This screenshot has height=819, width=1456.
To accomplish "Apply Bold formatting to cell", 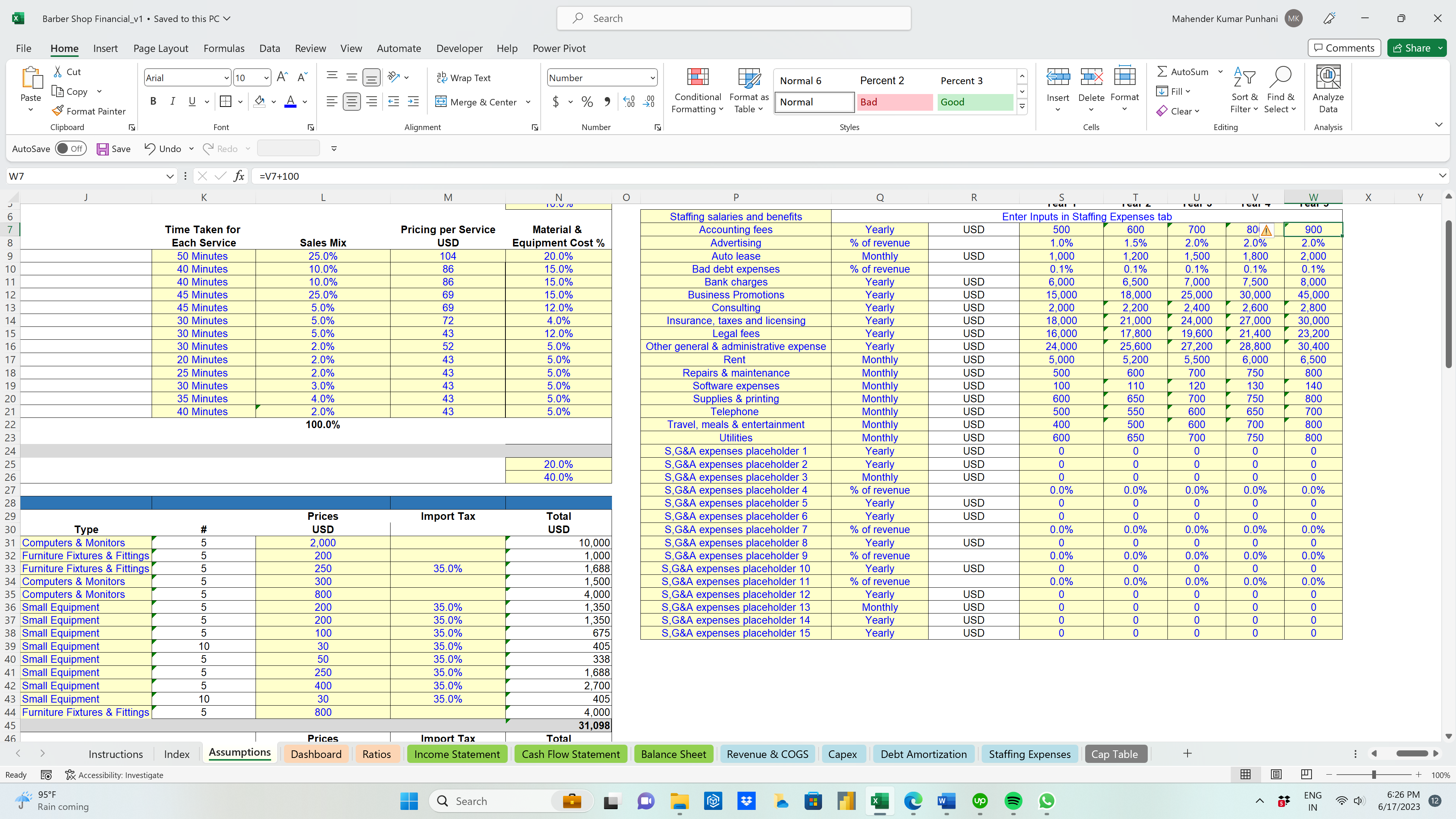I will (152, 101).
